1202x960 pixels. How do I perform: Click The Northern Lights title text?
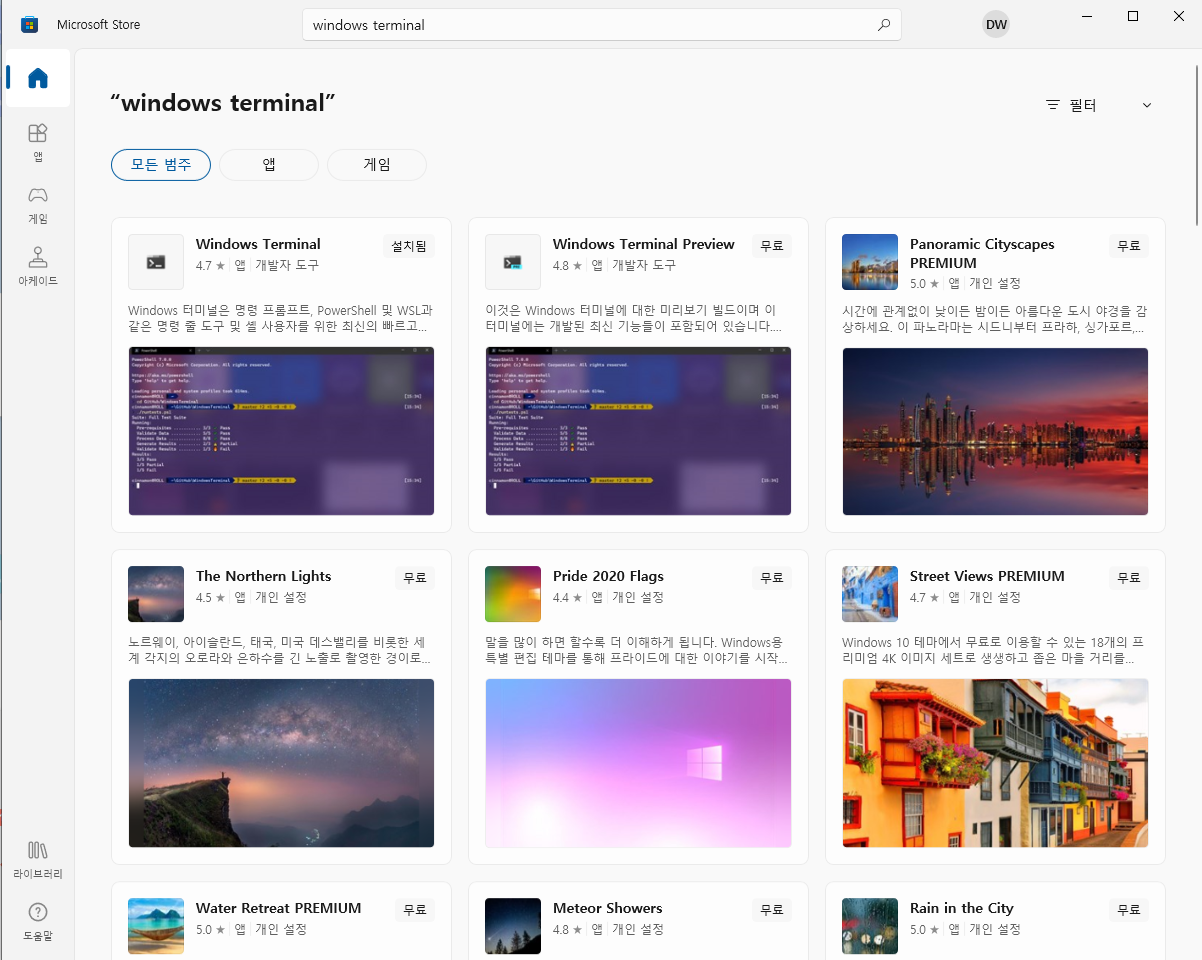pos(263,576)
